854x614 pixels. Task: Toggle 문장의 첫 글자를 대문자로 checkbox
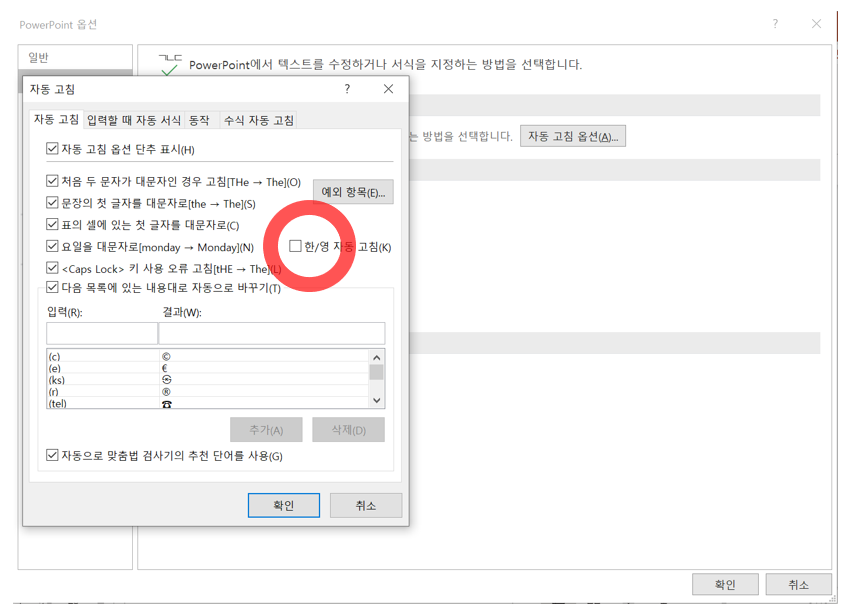[52, 203]
